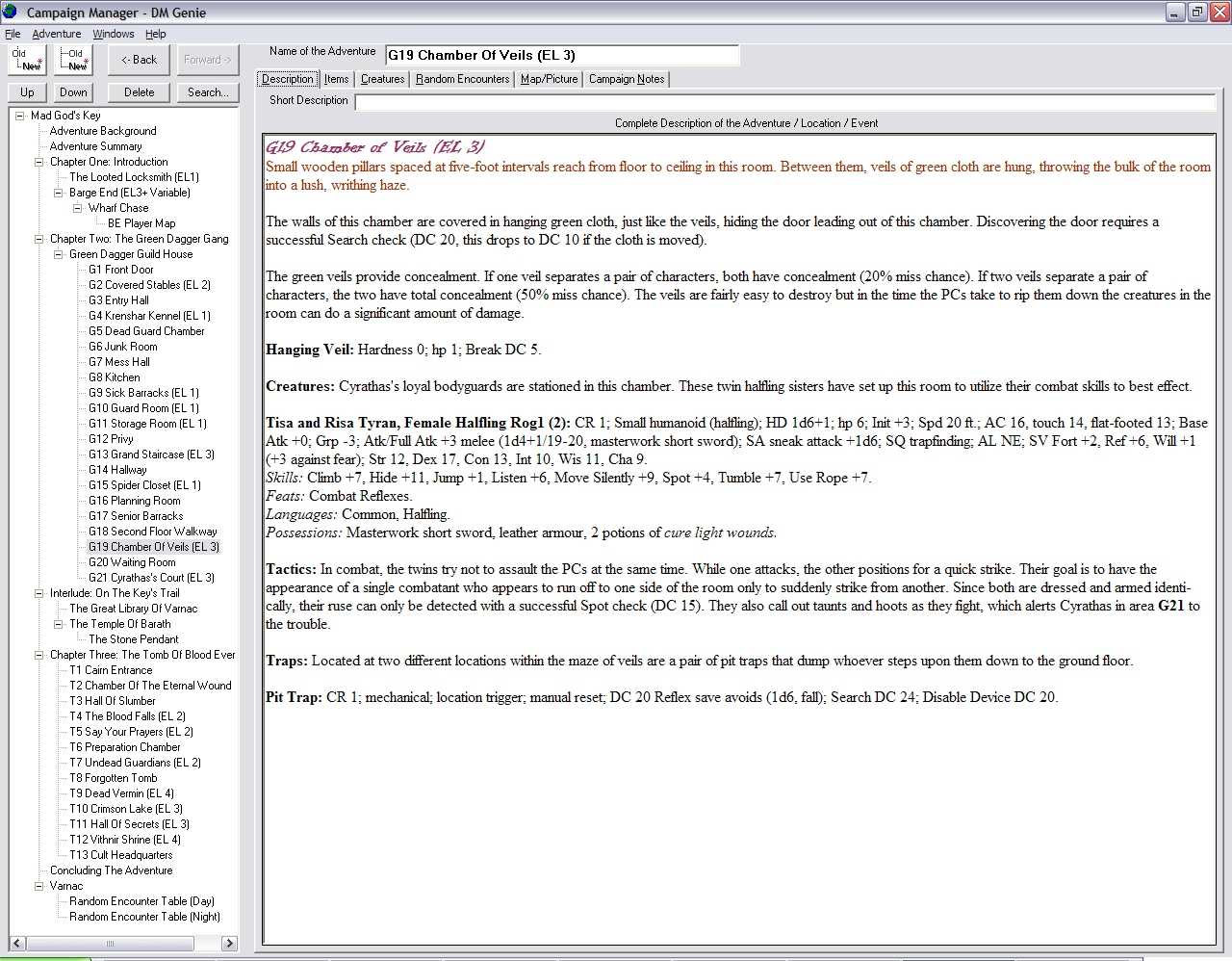This screenshot has width=1232, height=961.
Task: Collapse the Mad God's Key root node
Action: point(19,116)
